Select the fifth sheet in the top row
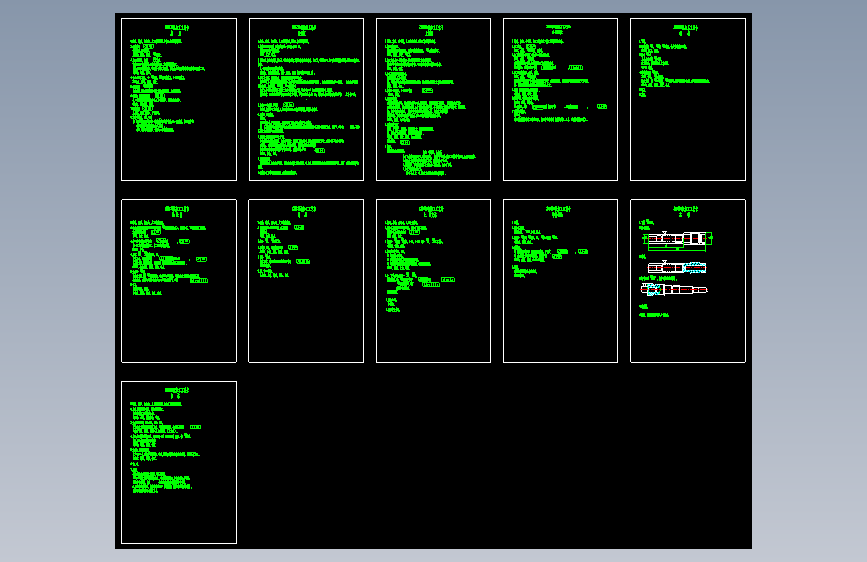This screenshot has width=867, height=562. tap(688, 100)
